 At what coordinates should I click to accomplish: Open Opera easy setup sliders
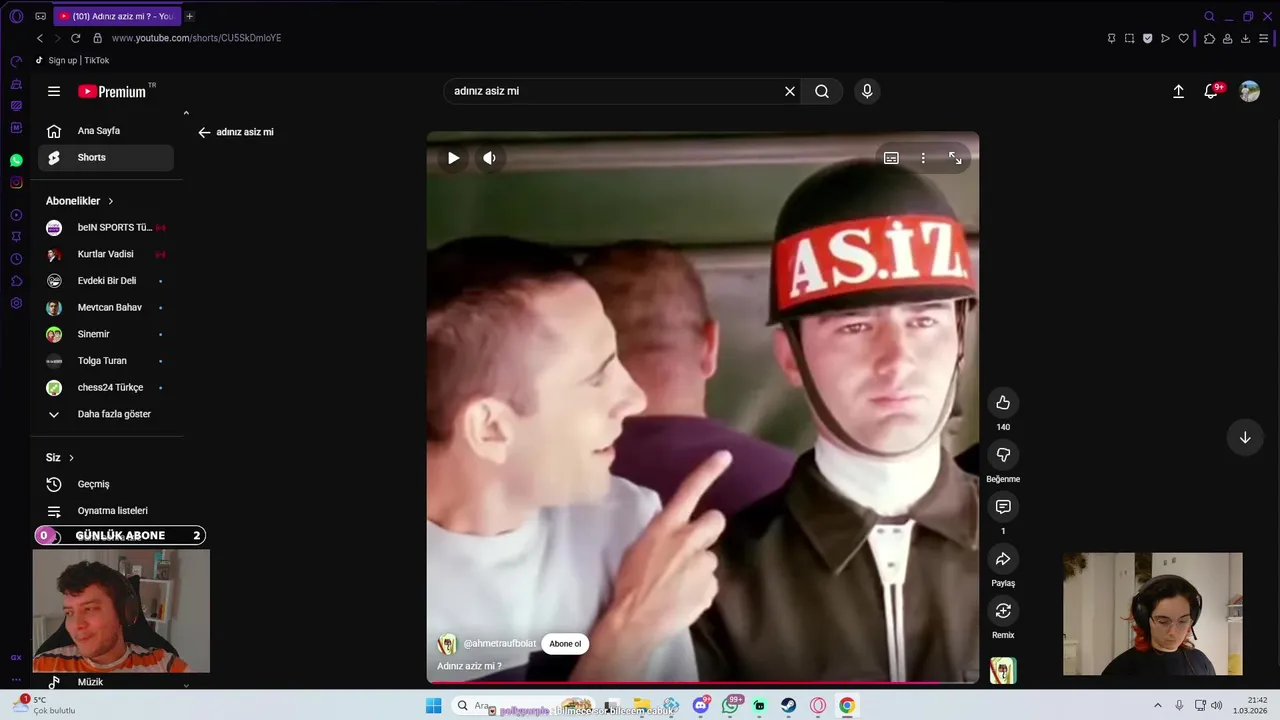tap(1264, 38)
